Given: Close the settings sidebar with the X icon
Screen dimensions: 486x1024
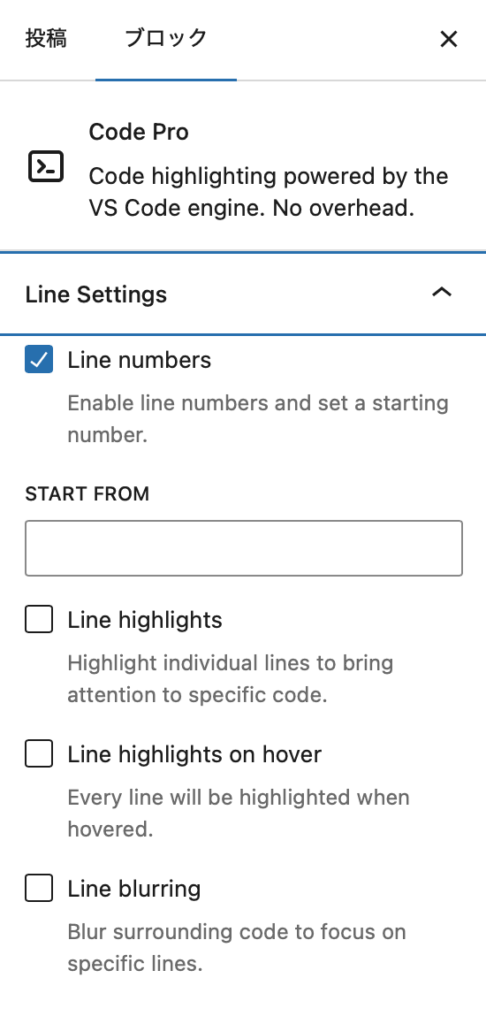Looking at the screenshot, I should 448,39.
